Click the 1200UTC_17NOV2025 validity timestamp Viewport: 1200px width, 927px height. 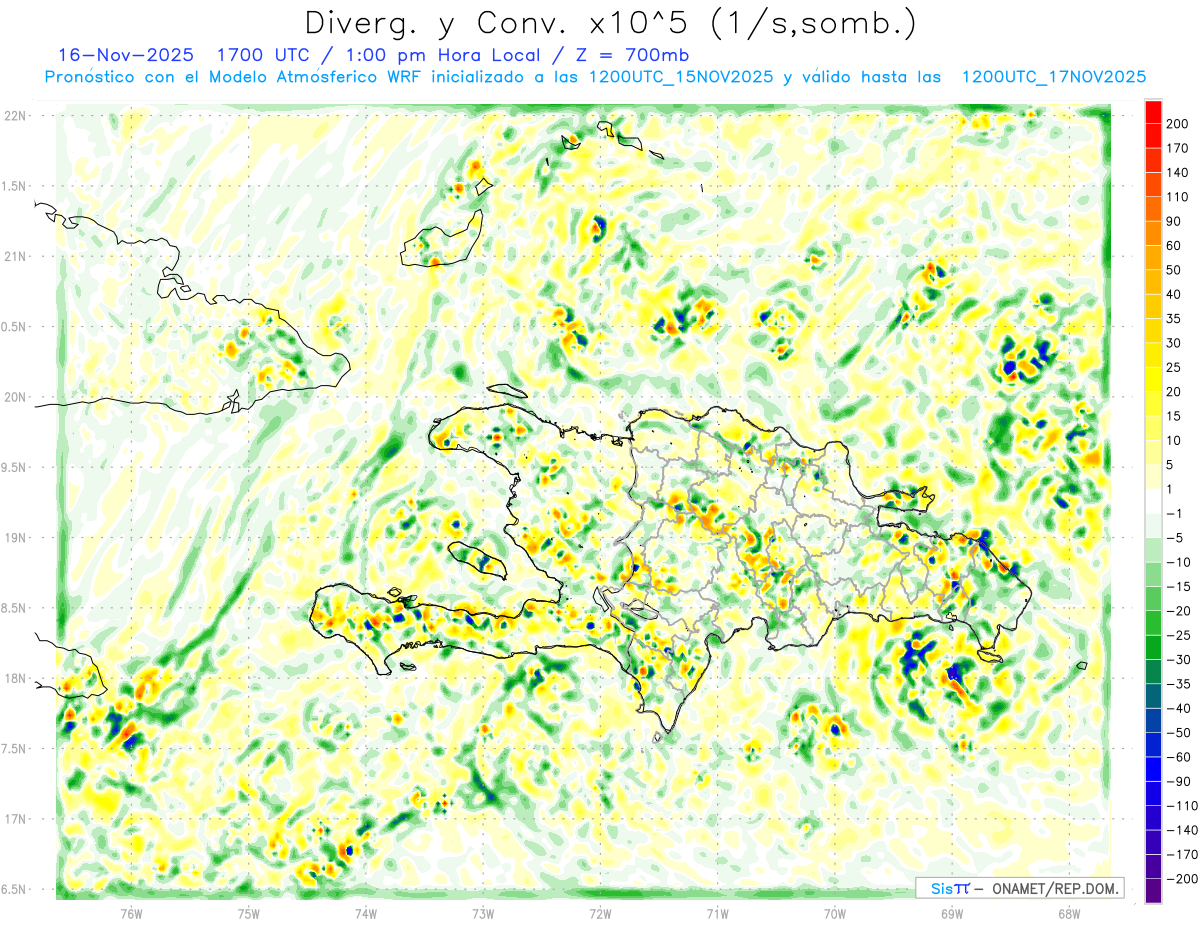pos(1053,77)
